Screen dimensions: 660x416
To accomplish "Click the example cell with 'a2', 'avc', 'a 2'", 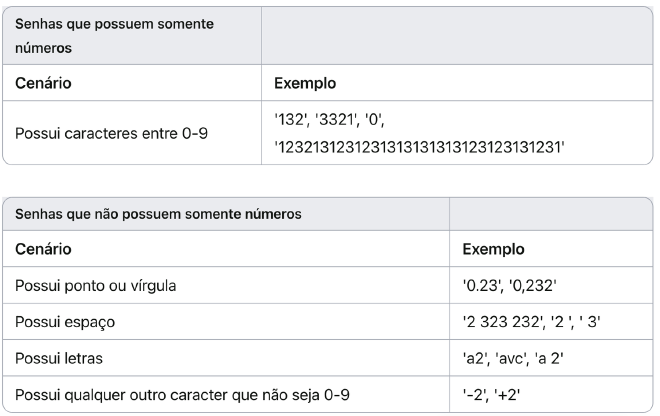I will (516, 357).
